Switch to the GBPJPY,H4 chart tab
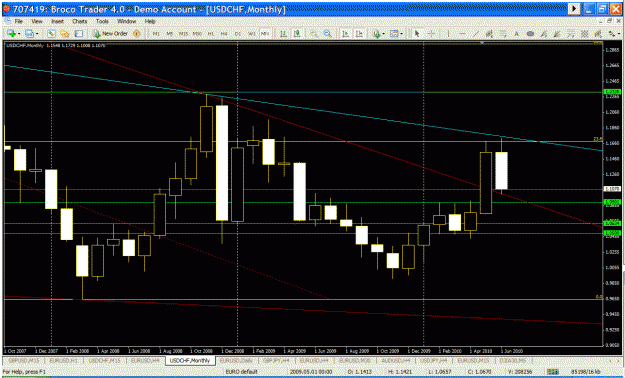 point(277,360)
